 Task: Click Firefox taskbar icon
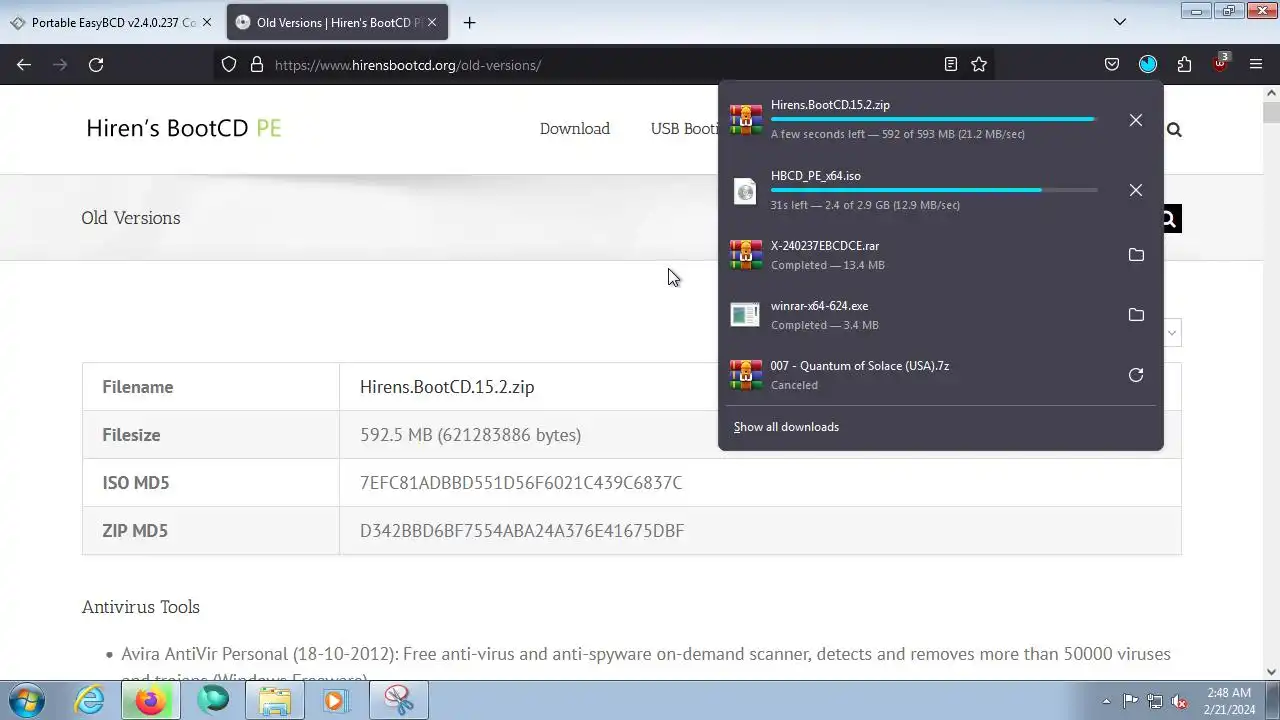(151, 700)
